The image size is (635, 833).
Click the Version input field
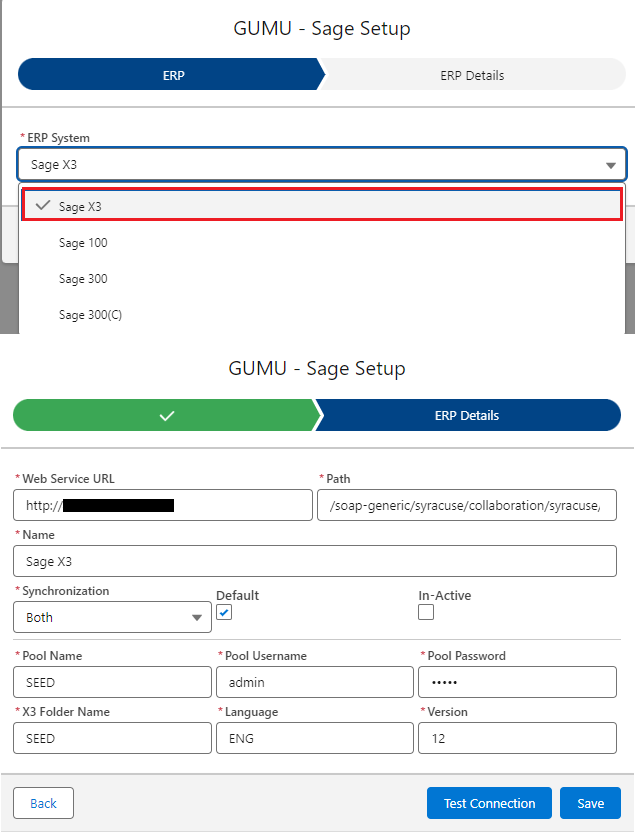pyautogui.click(x=516, y=738)
